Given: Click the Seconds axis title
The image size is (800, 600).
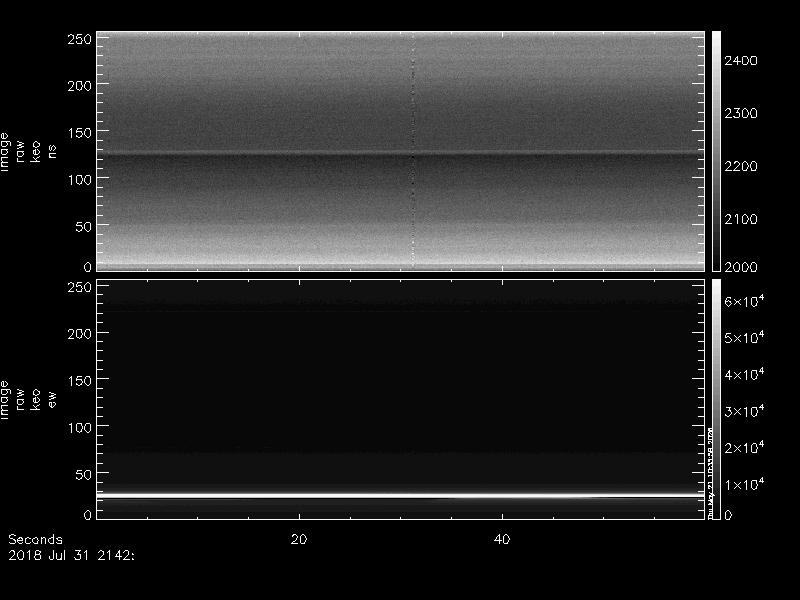Looking at the screenshot, I should coord(35,539).
